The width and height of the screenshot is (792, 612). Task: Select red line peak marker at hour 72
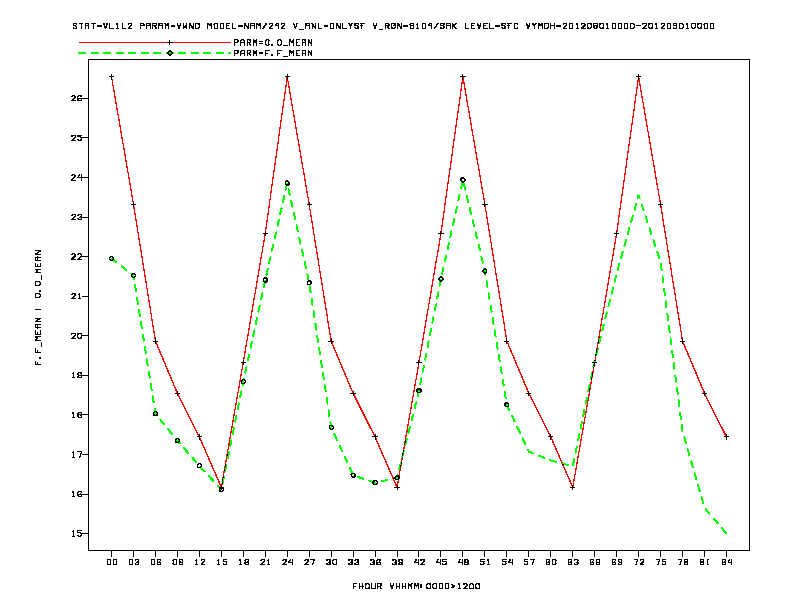[638, 77]
